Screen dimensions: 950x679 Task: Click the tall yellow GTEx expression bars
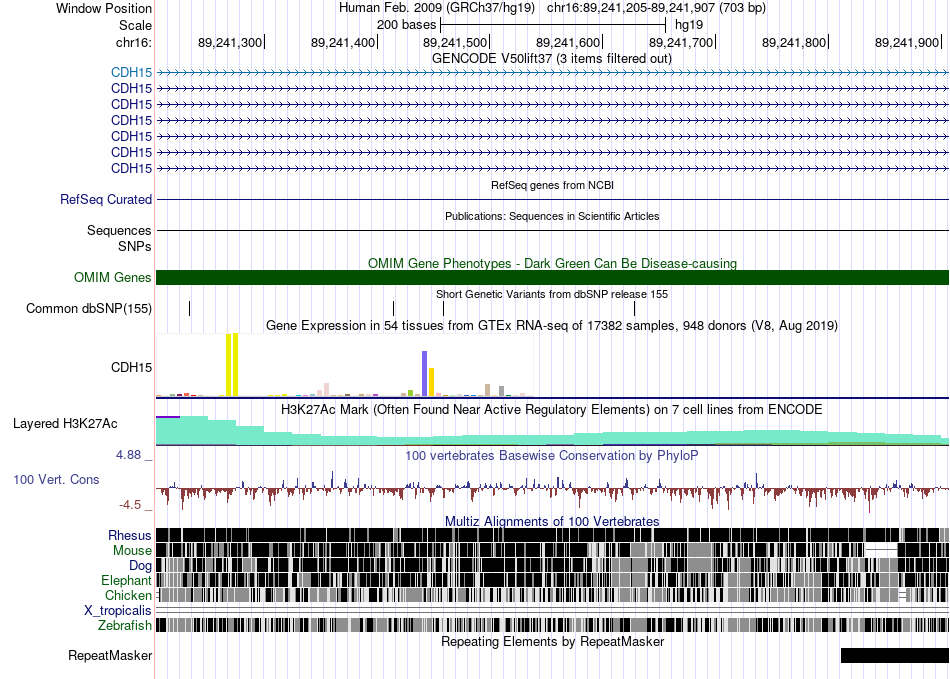pyautogui.click(x=232, y=365)
